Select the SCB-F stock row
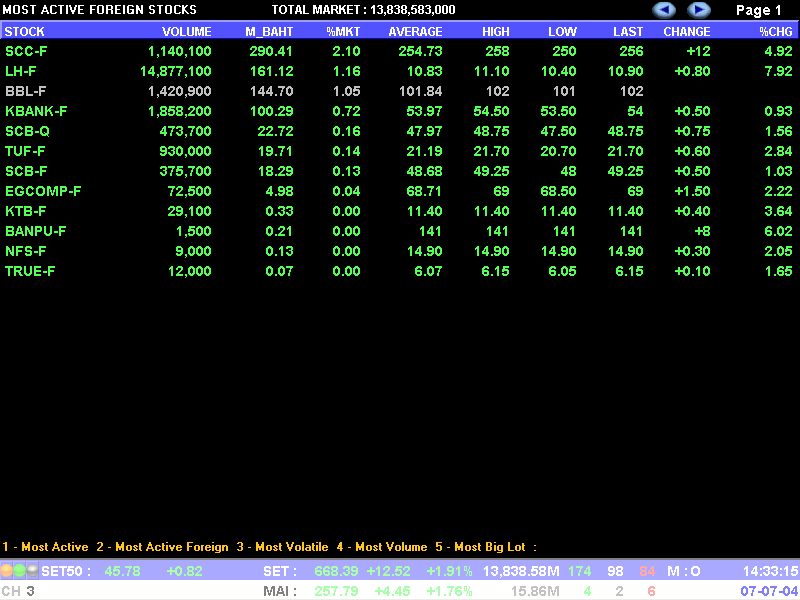800x600 pixels. pyautogui.click(x=400, y=171)
